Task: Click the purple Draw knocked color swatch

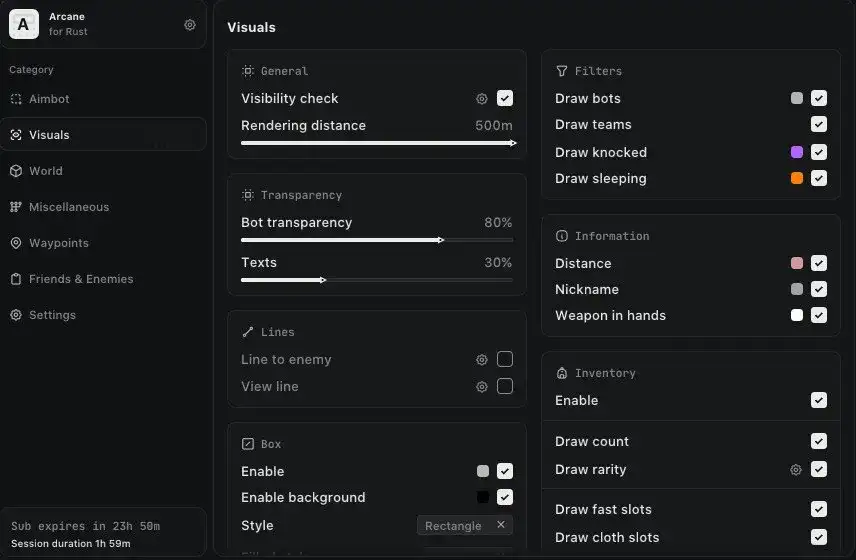Action: pyautogui.click(x=797, y=153)
